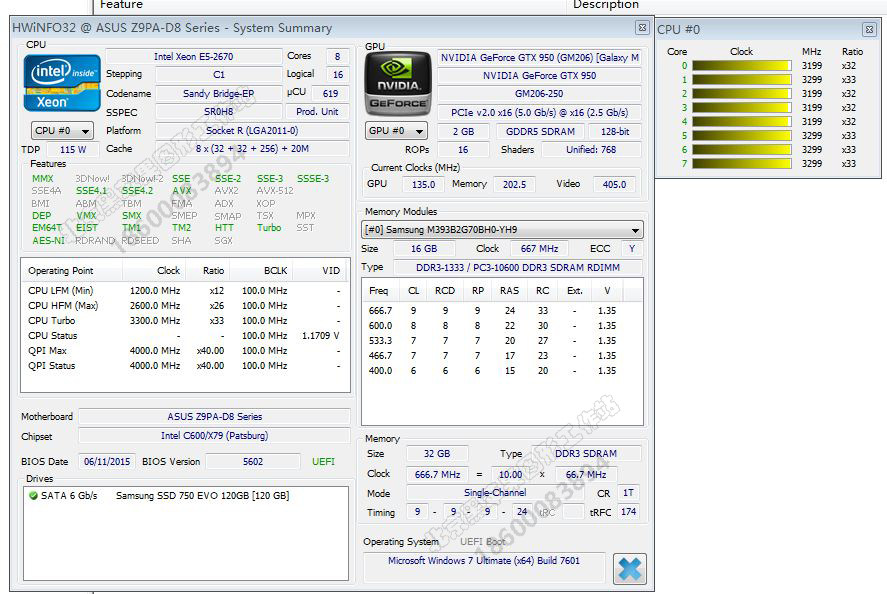
Task: Click the AES-NI feature label
Action: [48, 240]
